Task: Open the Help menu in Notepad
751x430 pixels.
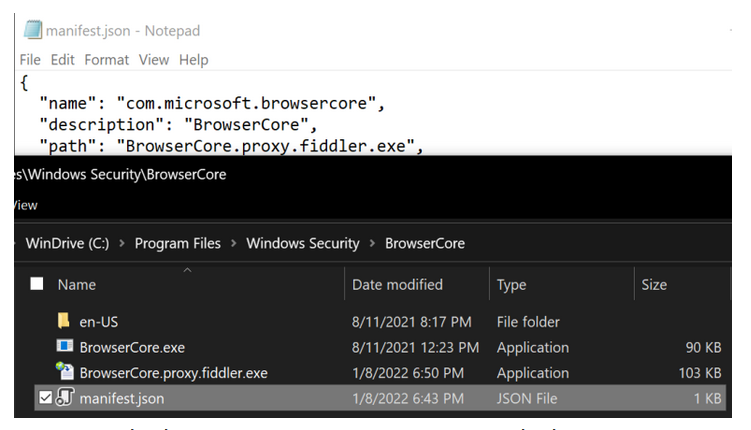Action: click(x=193, y=60)
